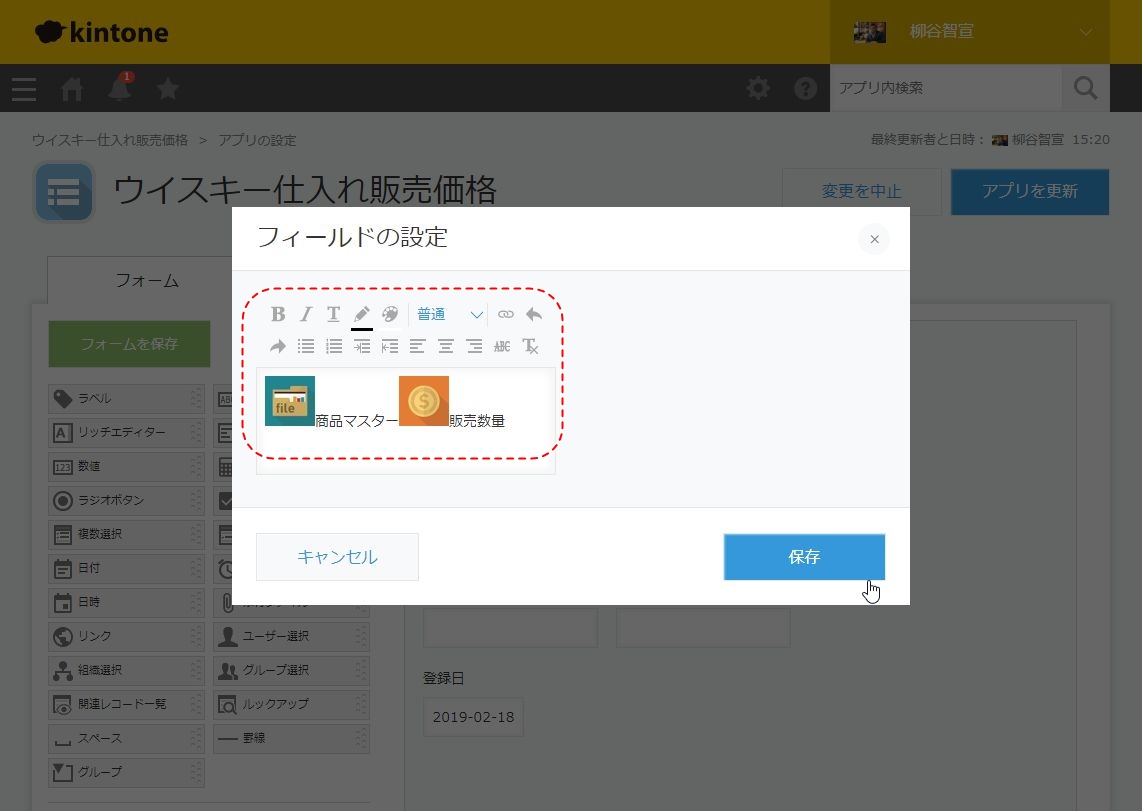Select the リッチエディター field in palette
This screenshot has height=811, width=1142.
(126, 432)
